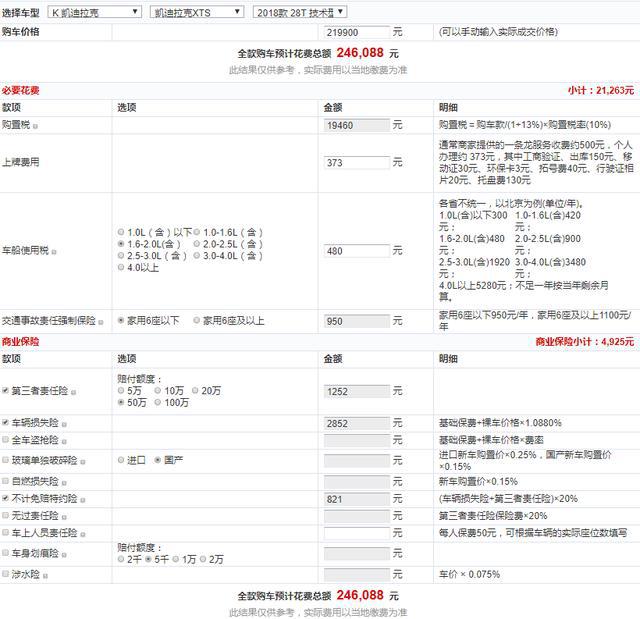Click info icon next to 车身划痕险
Screen dimensions: 640x619
tap(64, 555)
